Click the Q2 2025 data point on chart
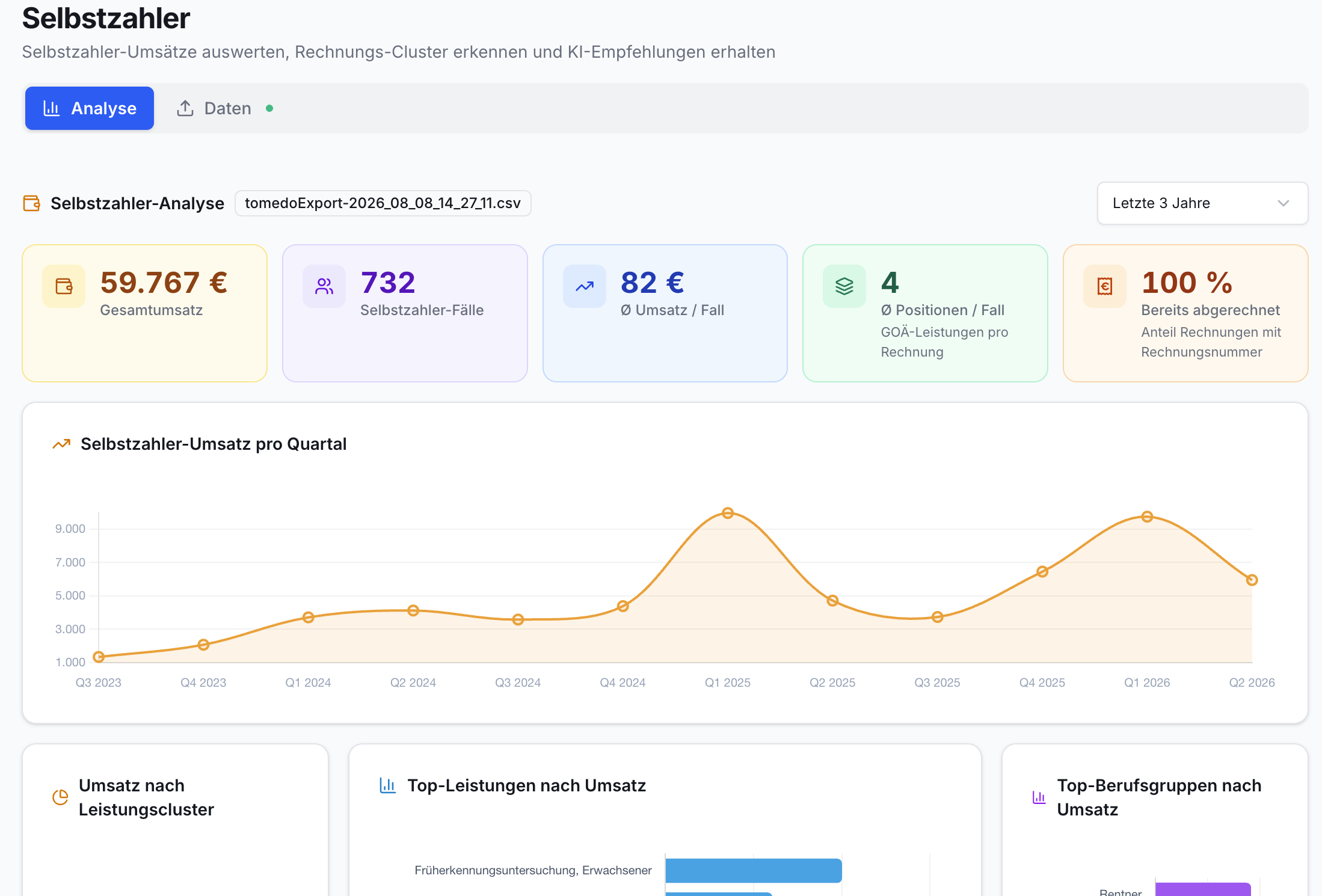 [x=832, y=600]
